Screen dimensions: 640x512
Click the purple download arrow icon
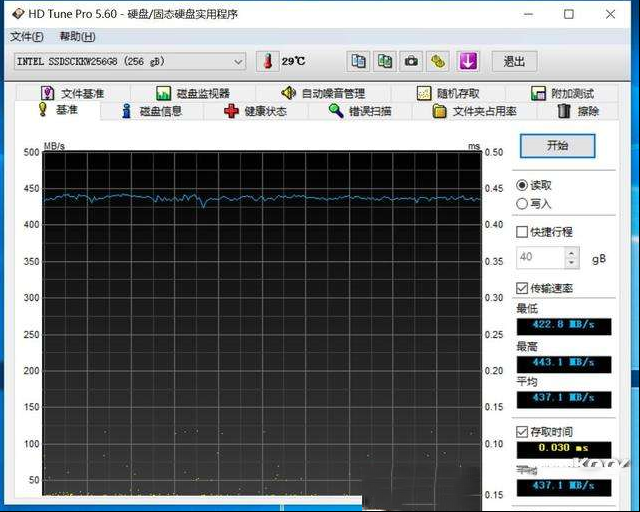click(x=468, y=62)
